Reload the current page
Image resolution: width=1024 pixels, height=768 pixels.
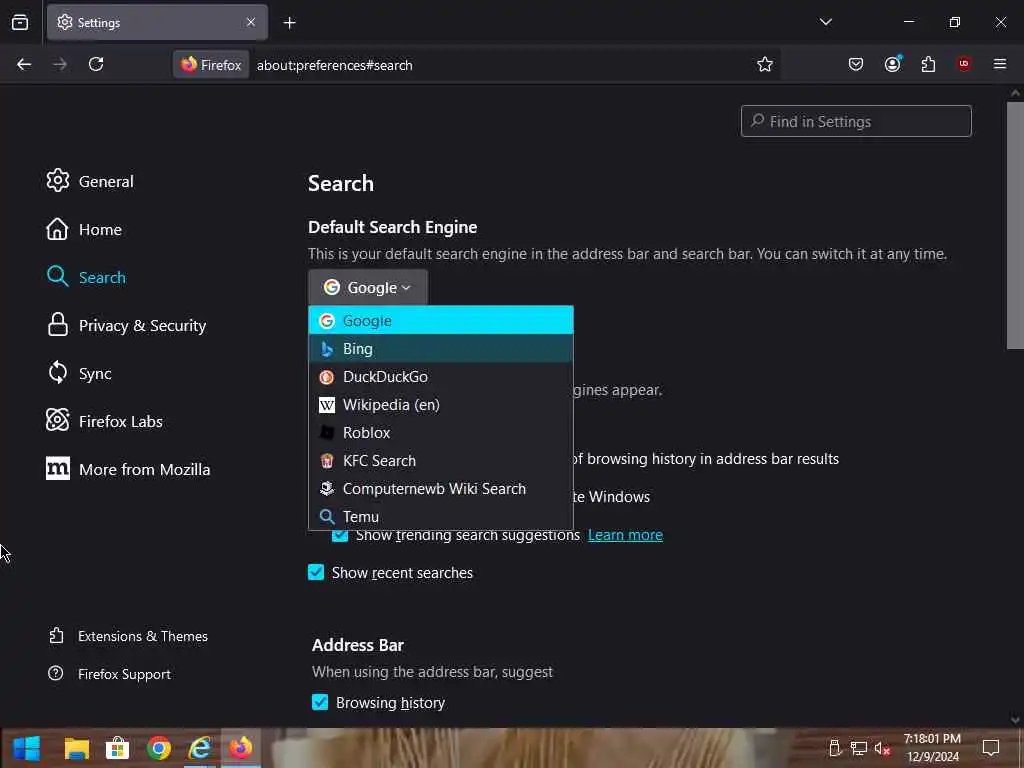[x=96, y=64]
